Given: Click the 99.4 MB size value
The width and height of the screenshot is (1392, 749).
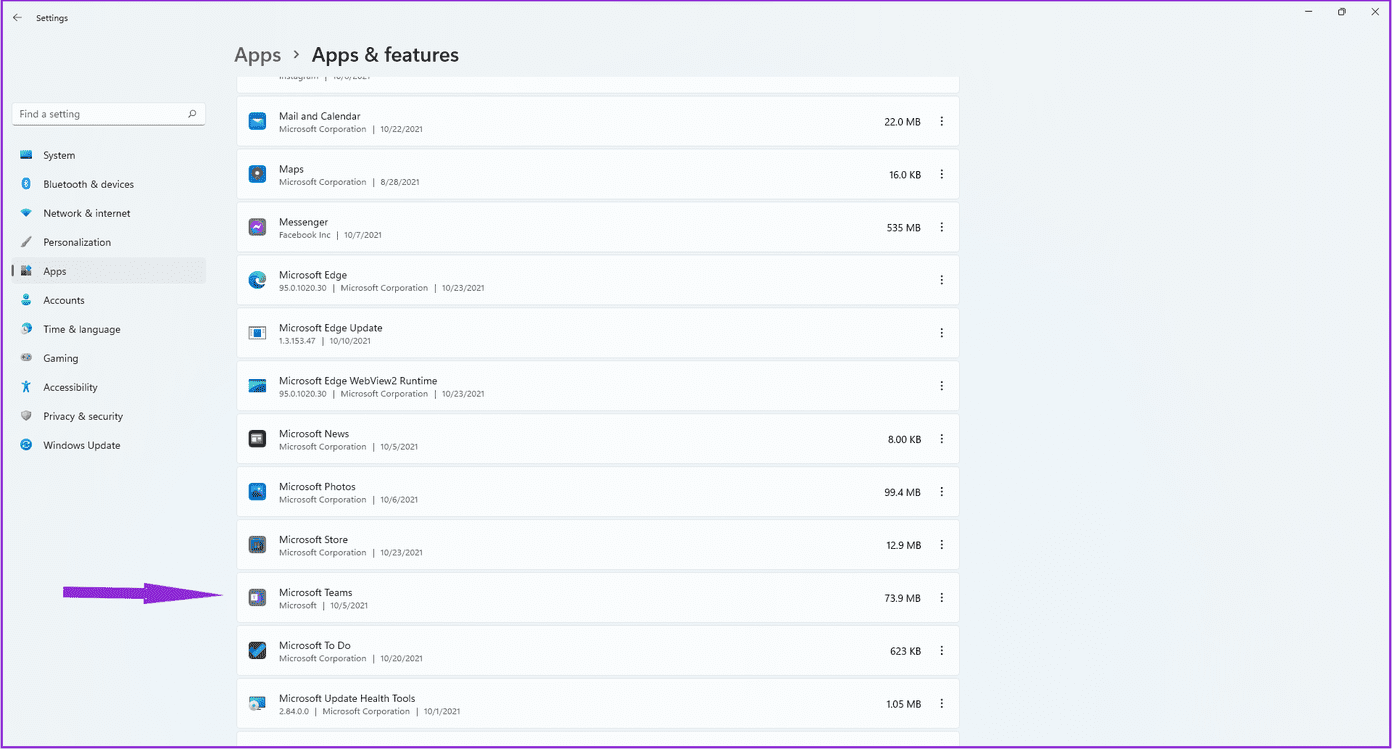Looking at the screenshot, I should click(902, 493).
